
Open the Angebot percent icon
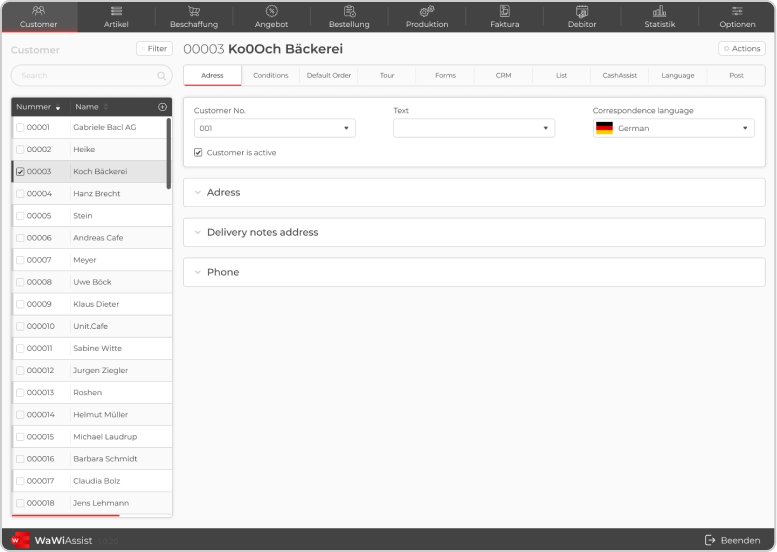(272, 10)
